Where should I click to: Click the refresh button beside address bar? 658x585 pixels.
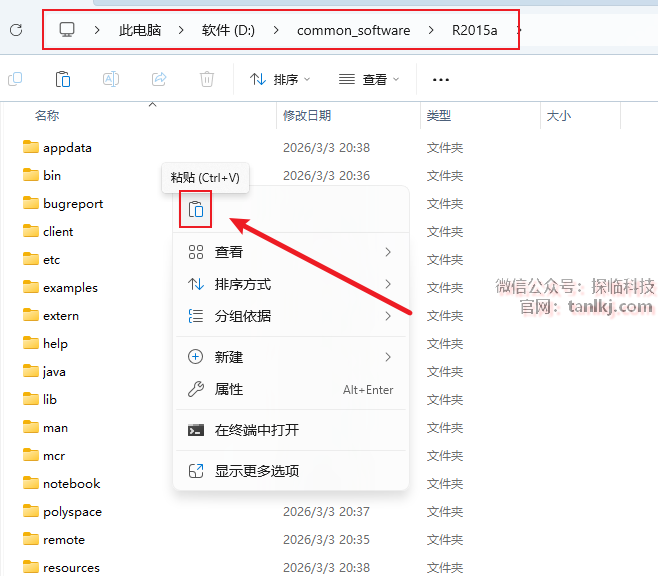(16, 30)
